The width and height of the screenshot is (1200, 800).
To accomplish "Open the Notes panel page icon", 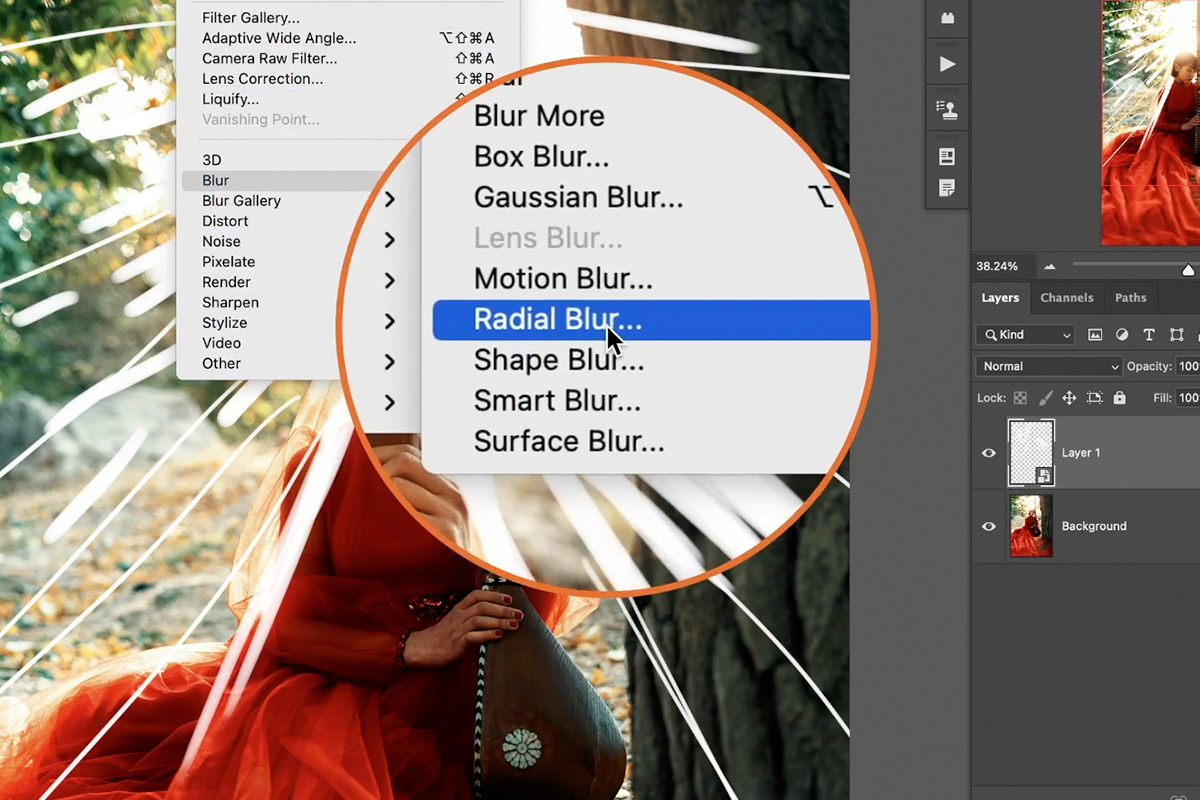I will (x=948, y=188).
